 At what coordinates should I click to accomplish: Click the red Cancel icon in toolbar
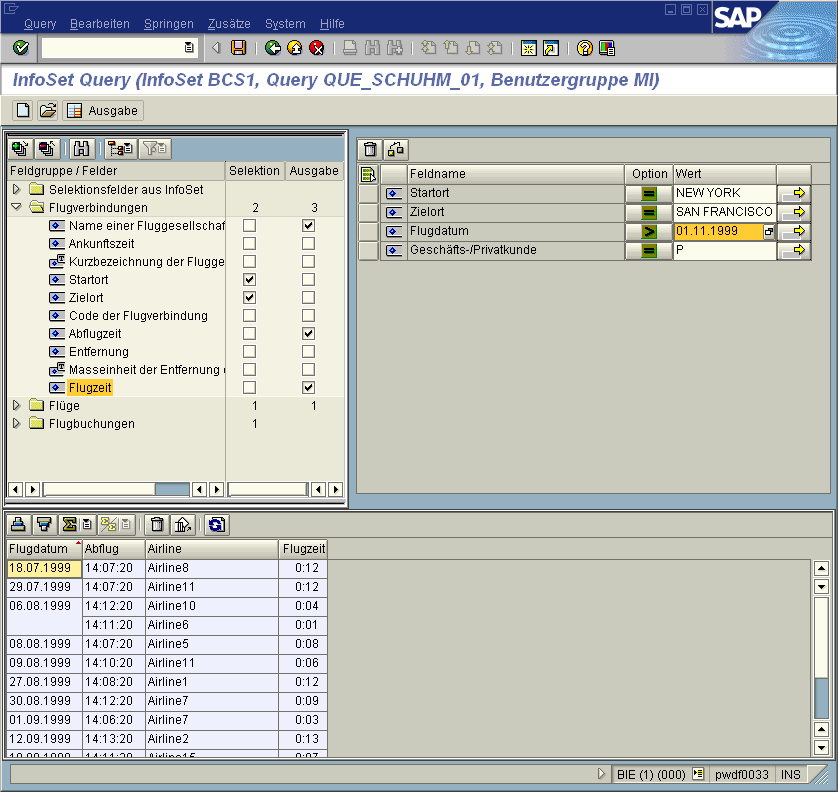(317, 48)
